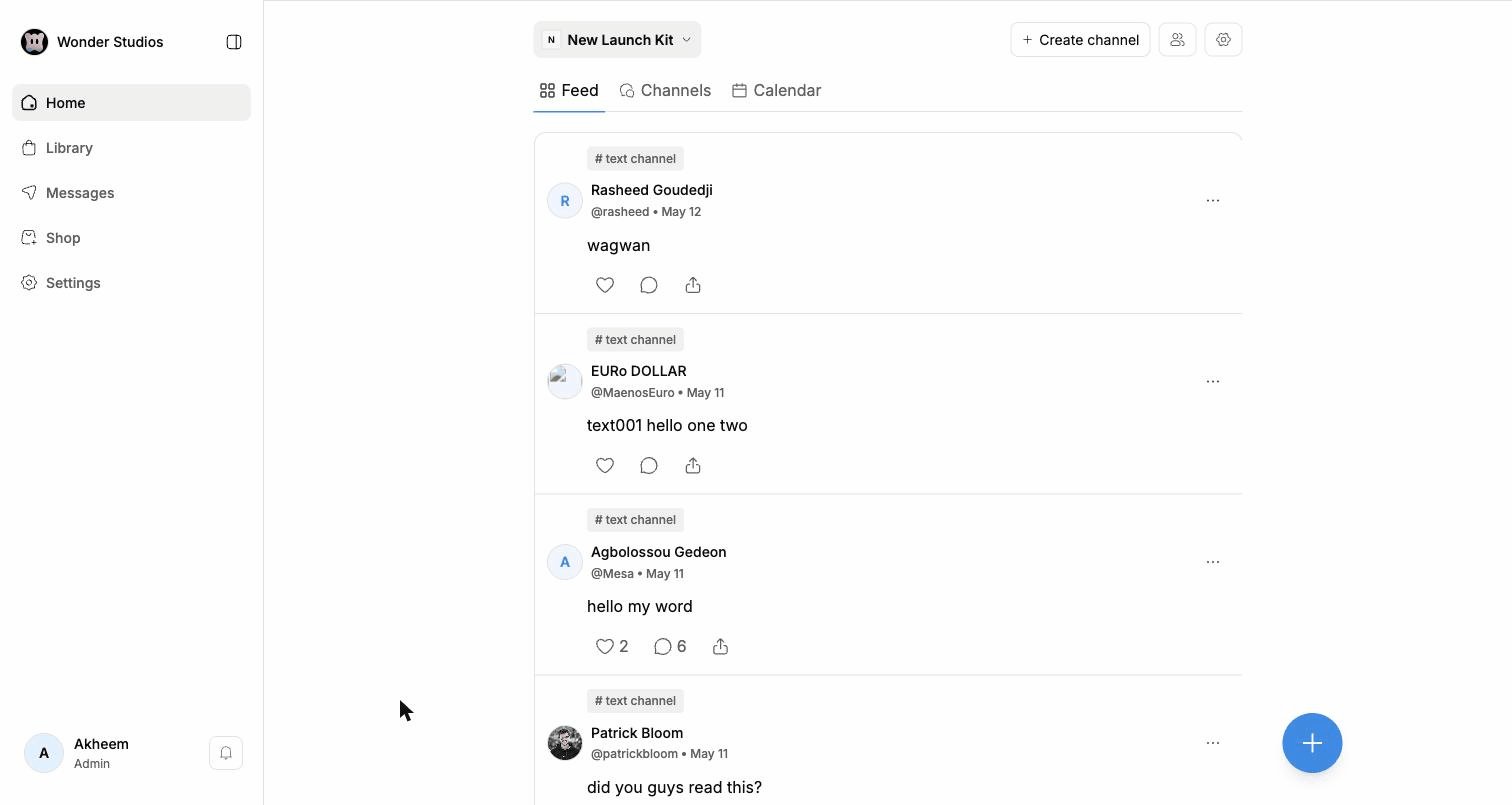Image resolution: width=1512 pixels, height=805 pixels.
Task: Open more options for Agbolossou Gedeon's post
Action: [x=1213, y=562]
